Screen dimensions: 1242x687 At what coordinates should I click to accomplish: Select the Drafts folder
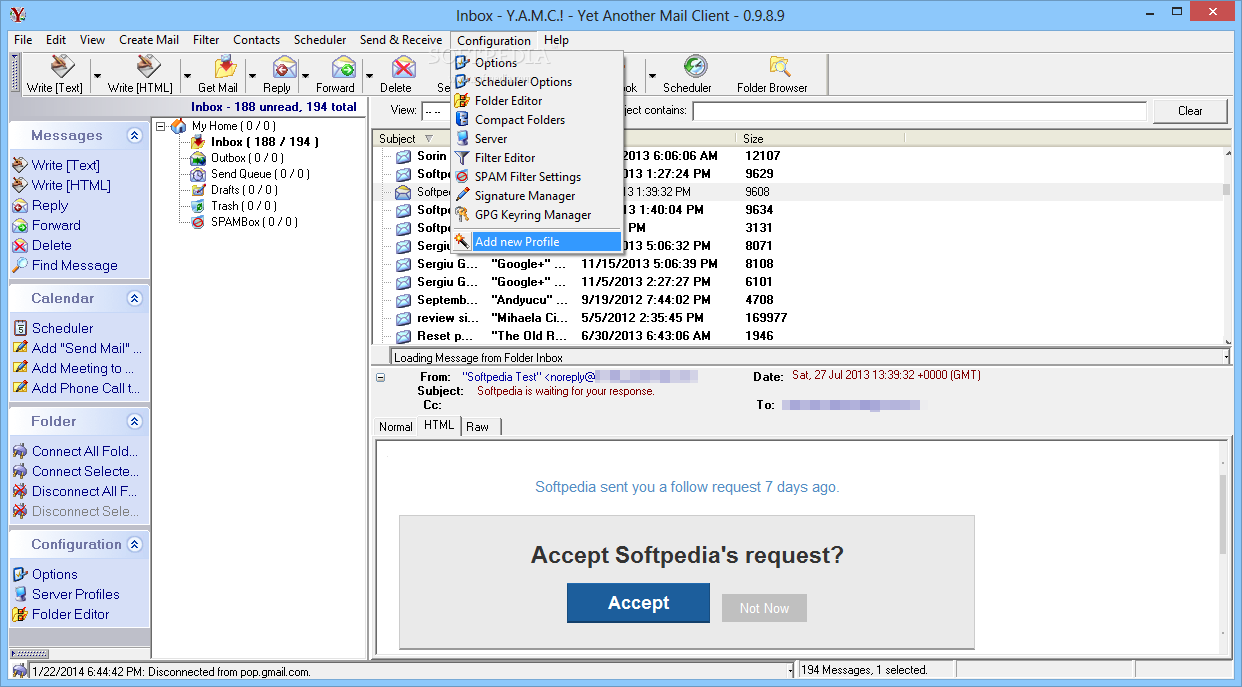pyautogui.click(x=244, y=190)
